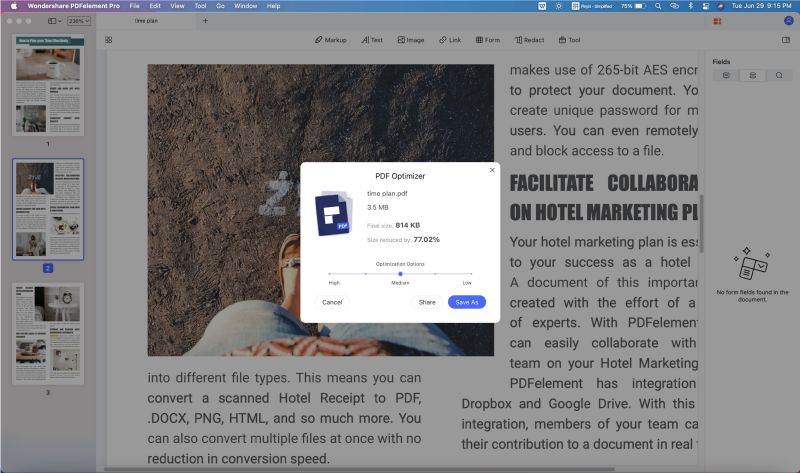800x473 pixels.
Task: Click the W app icon in menu bar
Action: click(x=542, y=6)
